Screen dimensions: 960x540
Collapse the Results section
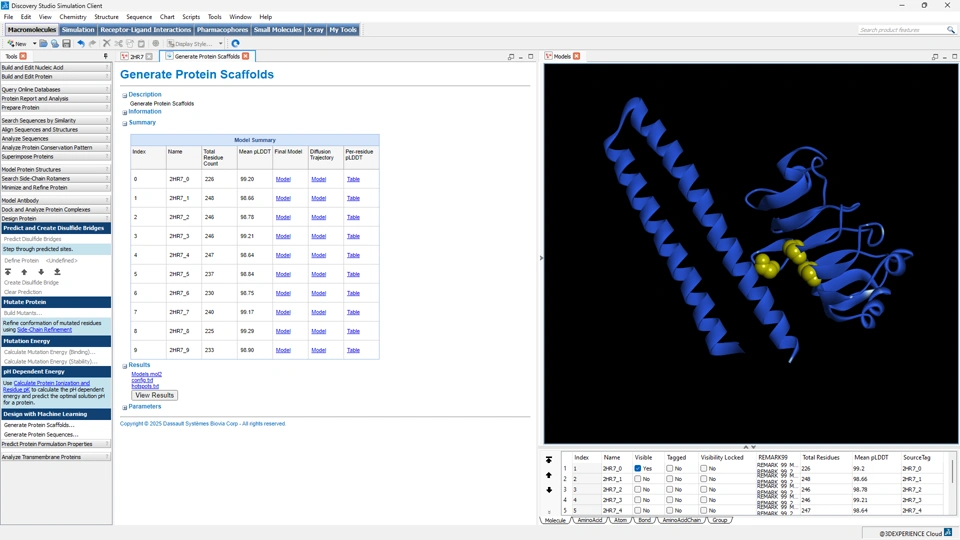(124, 366)
